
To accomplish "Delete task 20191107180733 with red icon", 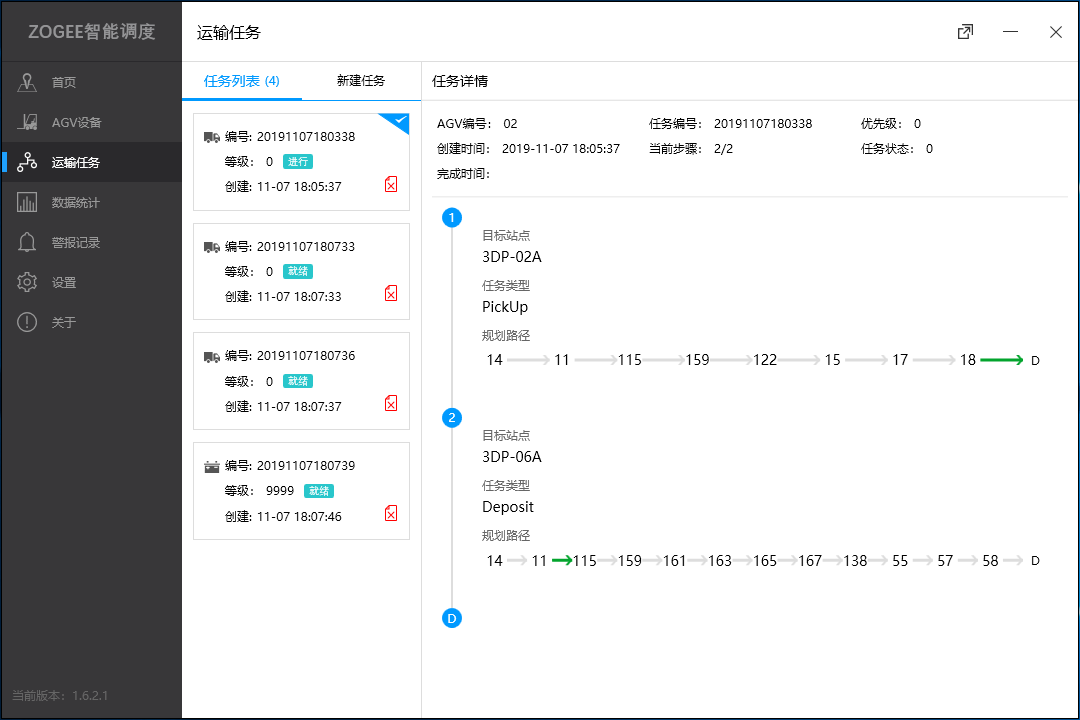I will click(391, 294).
